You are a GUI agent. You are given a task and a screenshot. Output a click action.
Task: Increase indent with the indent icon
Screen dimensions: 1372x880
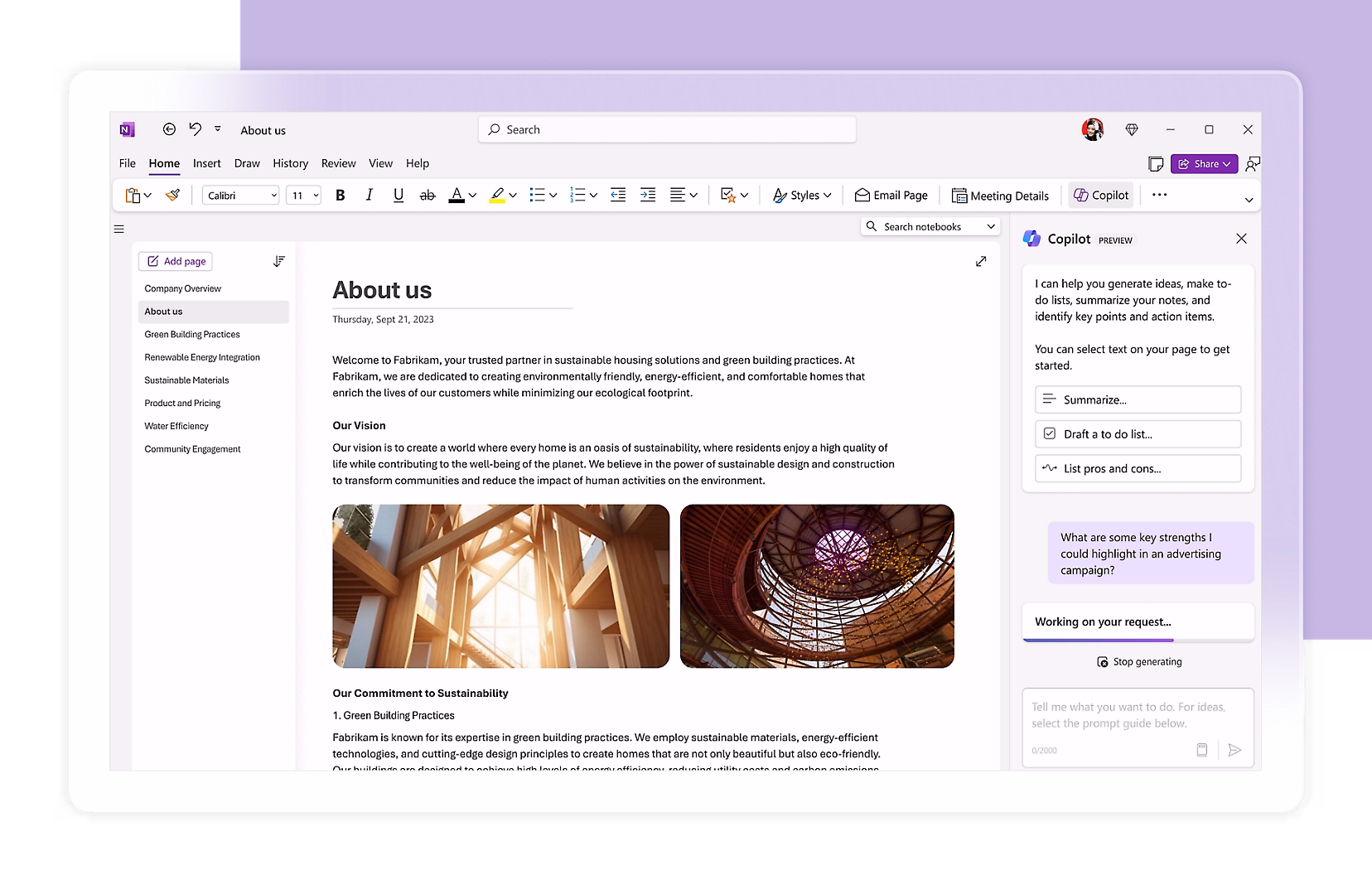point(648,196)
